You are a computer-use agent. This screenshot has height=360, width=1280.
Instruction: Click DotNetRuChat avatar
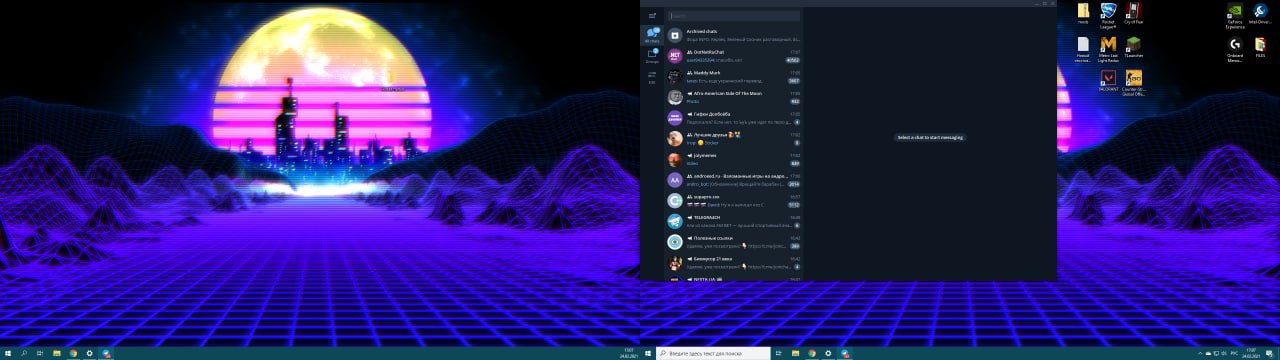click(675, 55)
